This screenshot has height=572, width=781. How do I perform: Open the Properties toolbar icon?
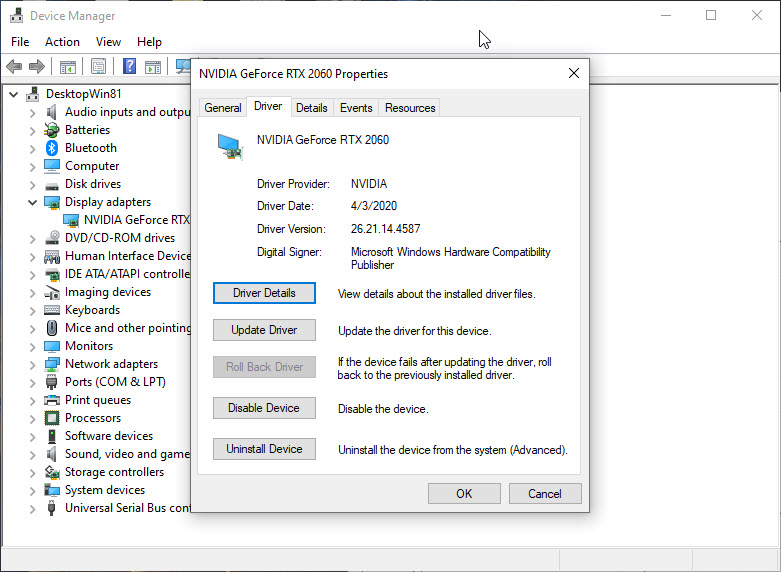click(x=99, y=66)
